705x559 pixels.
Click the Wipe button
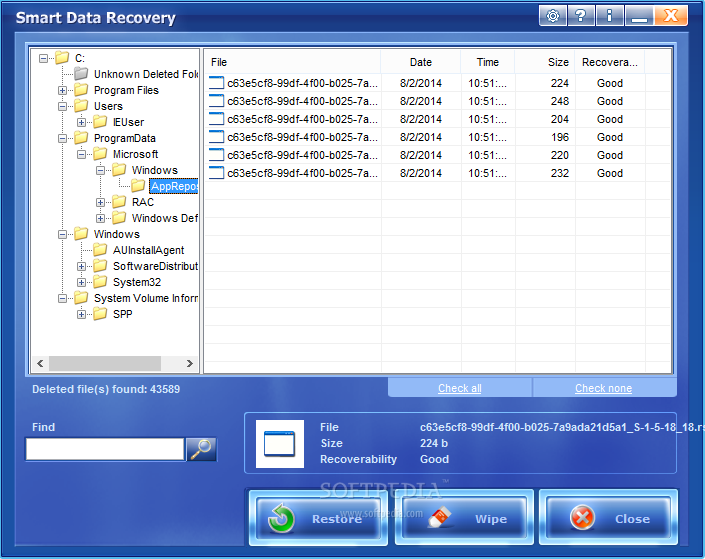[464, 518]
